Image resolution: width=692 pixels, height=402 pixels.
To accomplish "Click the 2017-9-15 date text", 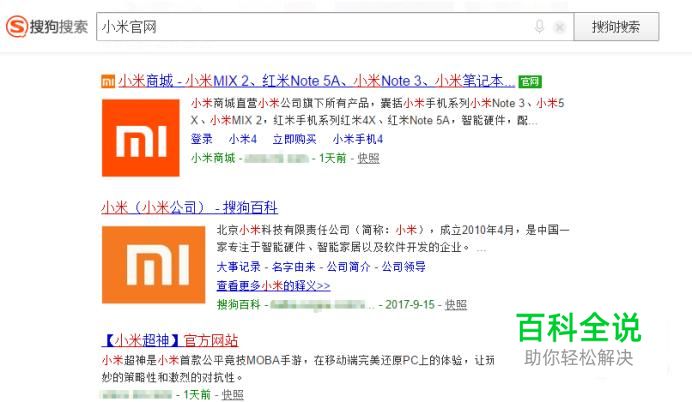I will coord(410,304).
